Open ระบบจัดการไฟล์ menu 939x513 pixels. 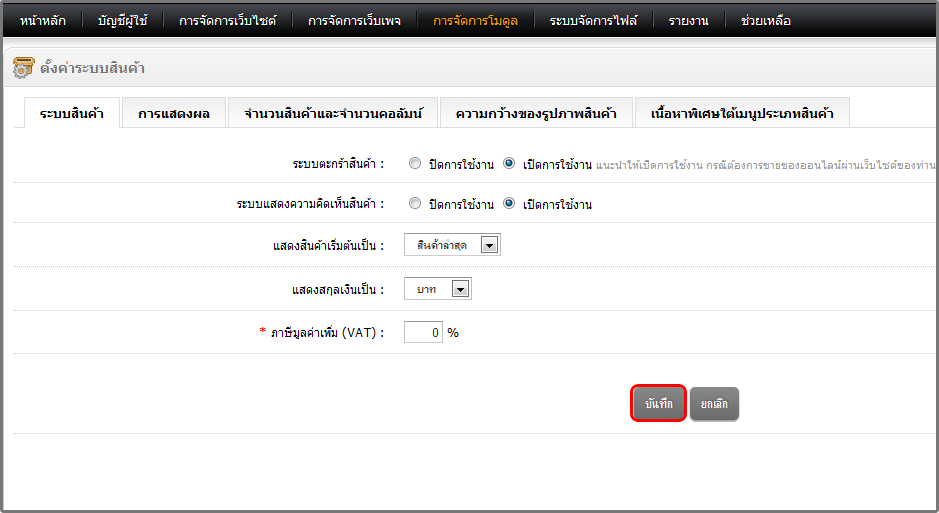(x=593, y=21)
